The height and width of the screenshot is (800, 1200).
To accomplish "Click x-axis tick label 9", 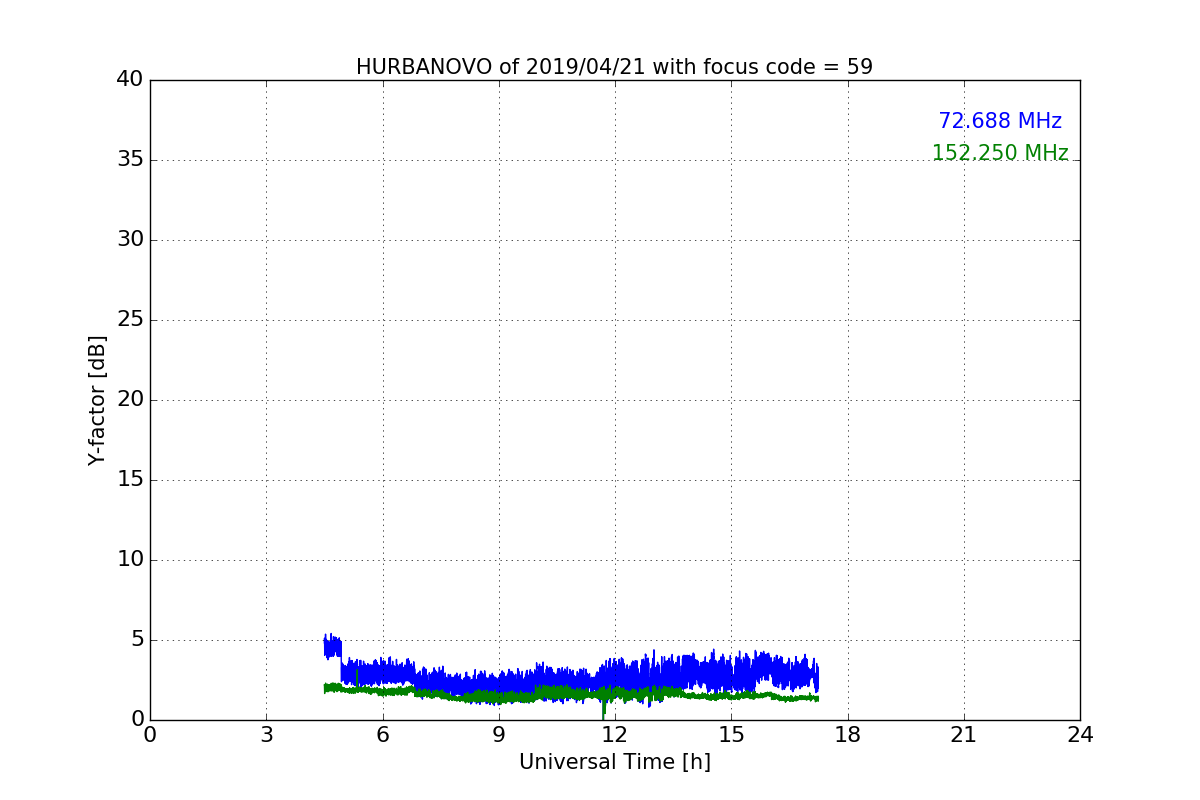I will click(x=499, y=735).
